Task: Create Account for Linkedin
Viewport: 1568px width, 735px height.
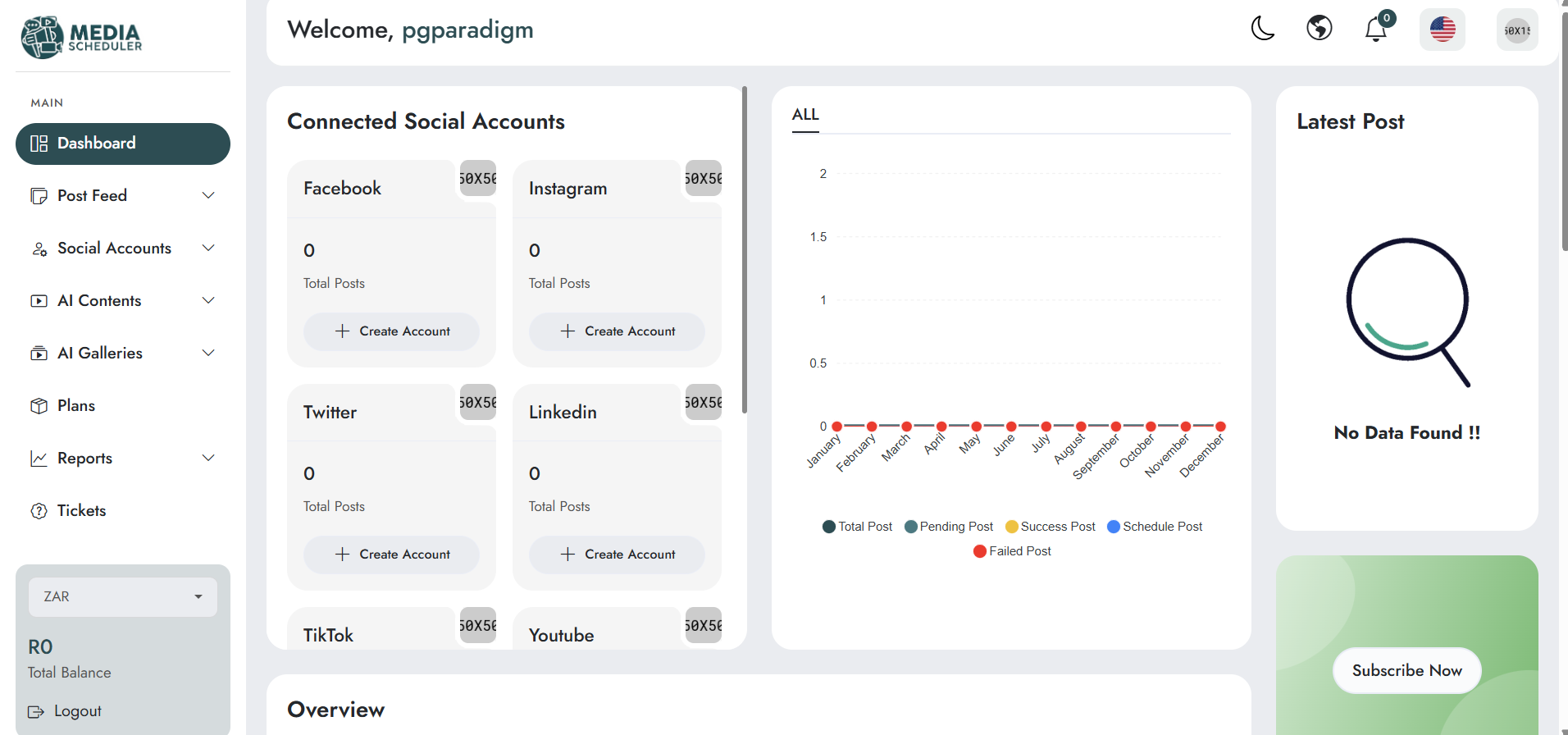Action: (617, 555)
